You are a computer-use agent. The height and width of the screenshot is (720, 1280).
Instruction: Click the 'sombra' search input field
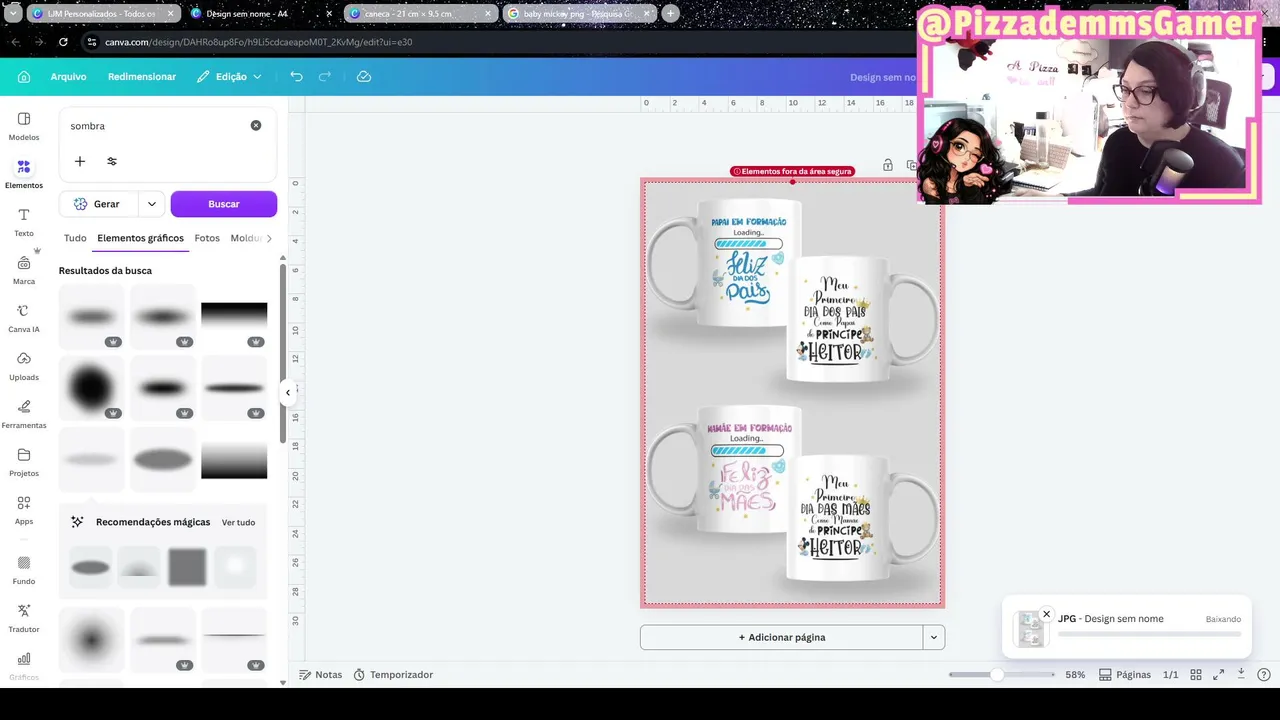click(158, 126)
